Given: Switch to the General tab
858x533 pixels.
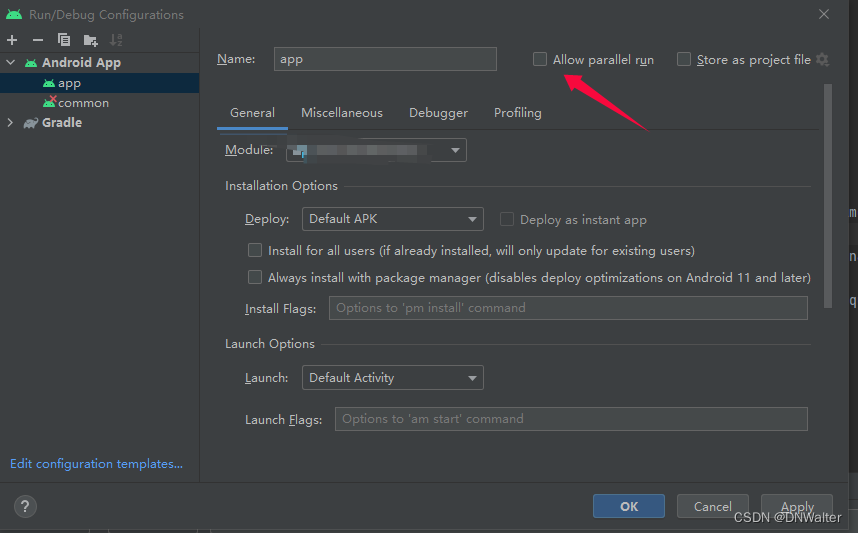Looking at the screenshot, I should point(252,113).
